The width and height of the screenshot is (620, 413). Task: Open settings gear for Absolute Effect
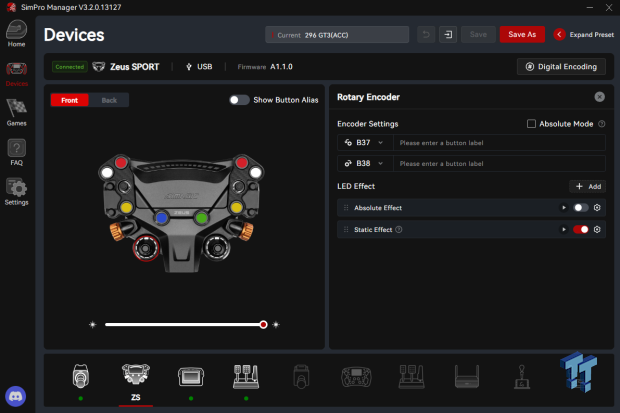coord(597,208)
